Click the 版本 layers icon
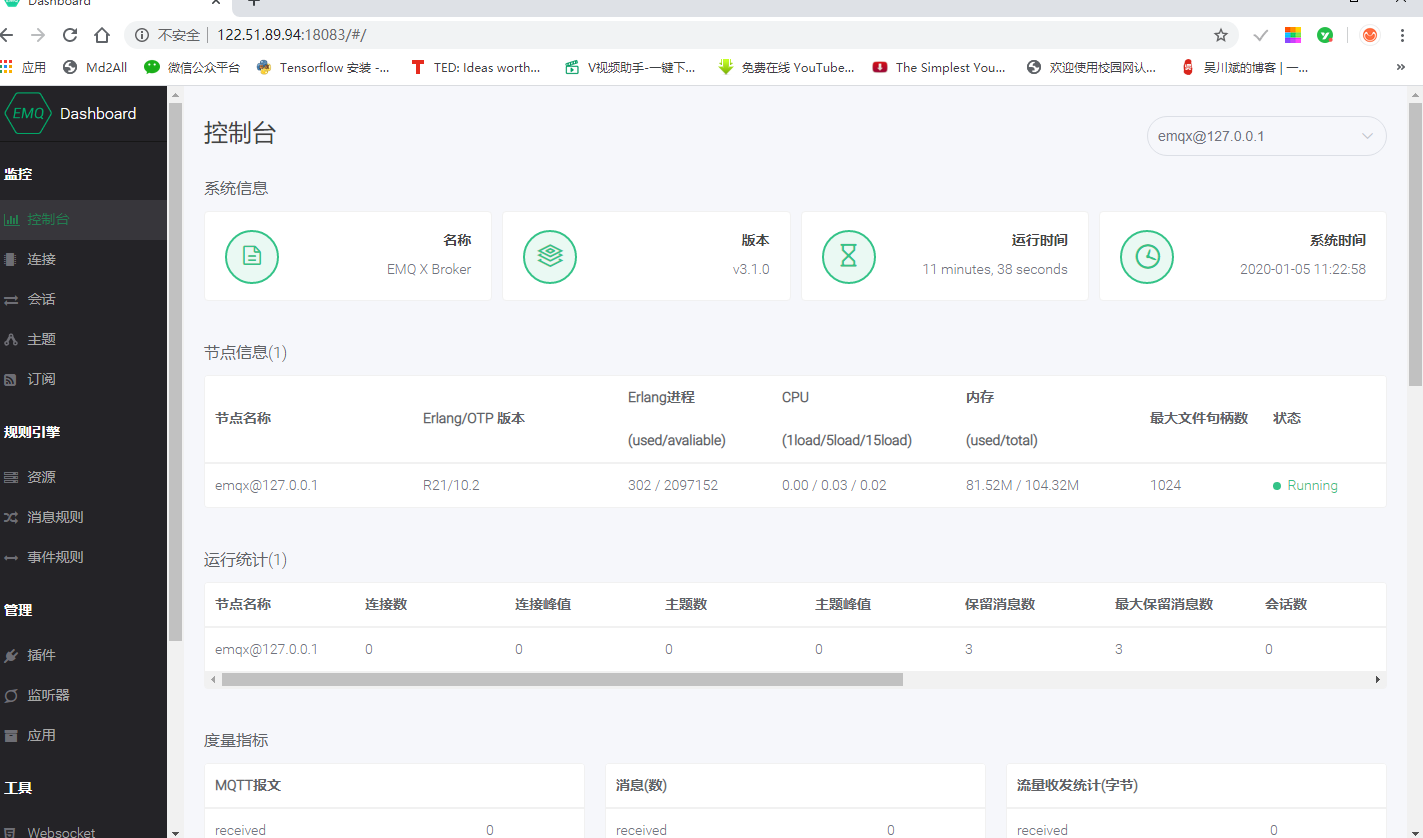The height and width of the screenshot is (838, 1423). (550, 256)
